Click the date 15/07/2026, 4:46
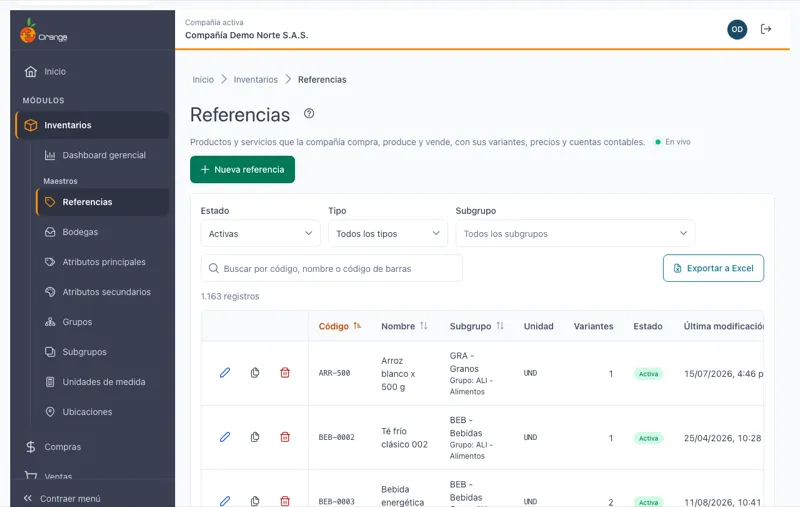This screenshot has height=507, width=800. tap(723, 374)
